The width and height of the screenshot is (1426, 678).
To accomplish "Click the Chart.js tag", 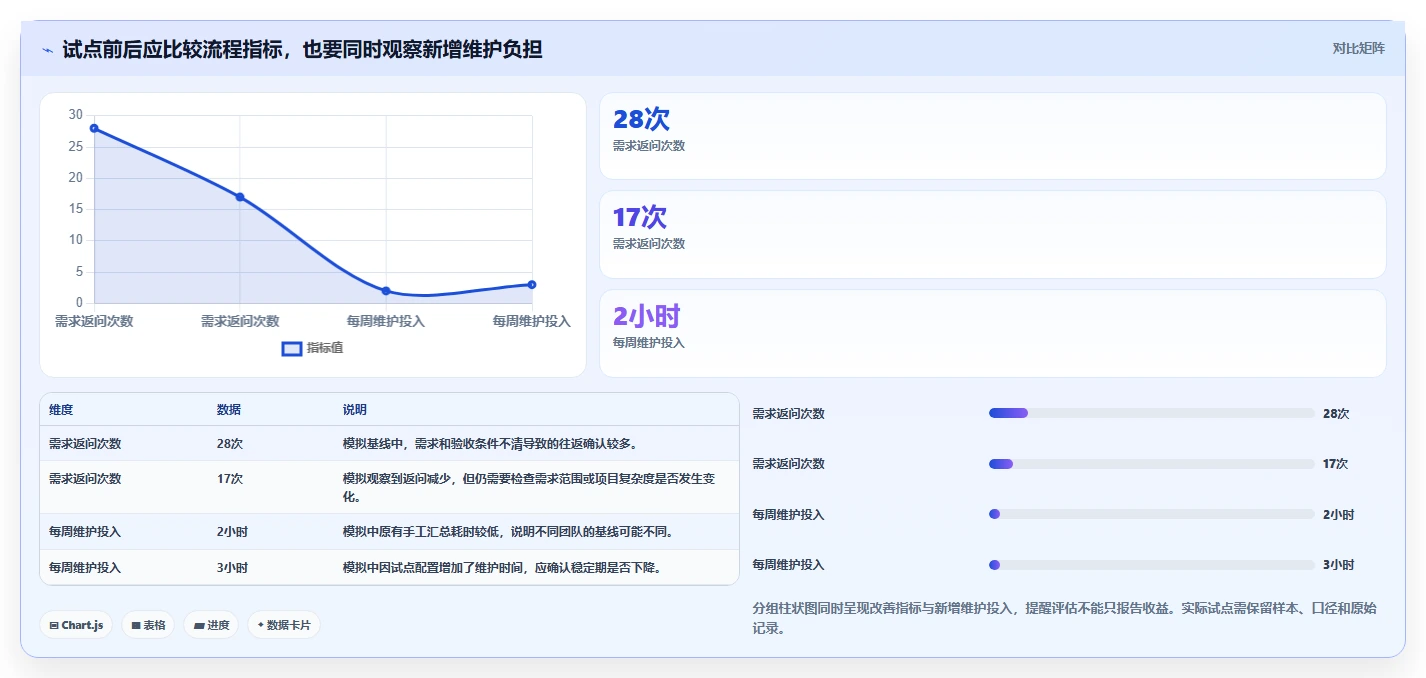I will coord(77,625).
